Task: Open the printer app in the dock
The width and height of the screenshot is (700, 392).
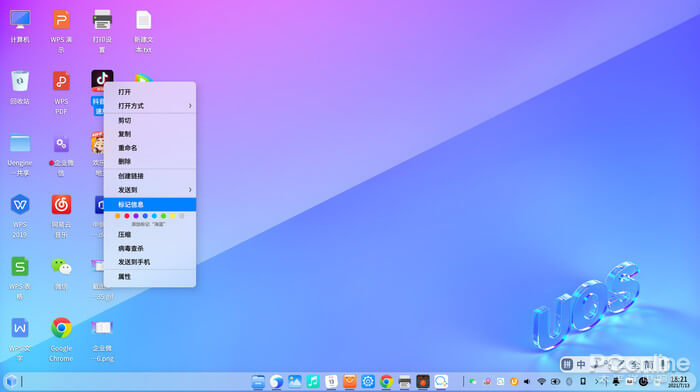Action: pos(404,382)
